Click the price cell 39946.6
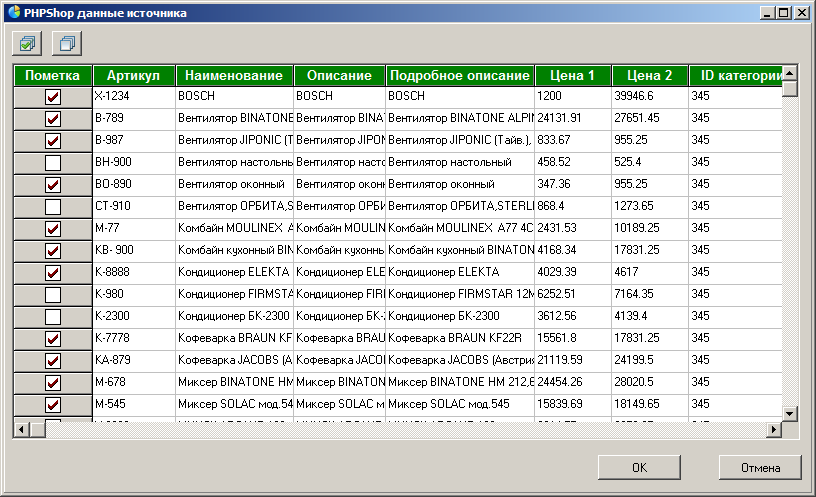Image resolution: width=816 pixels, height=497 pixels. pyautogui.click(x=649, y=96)
